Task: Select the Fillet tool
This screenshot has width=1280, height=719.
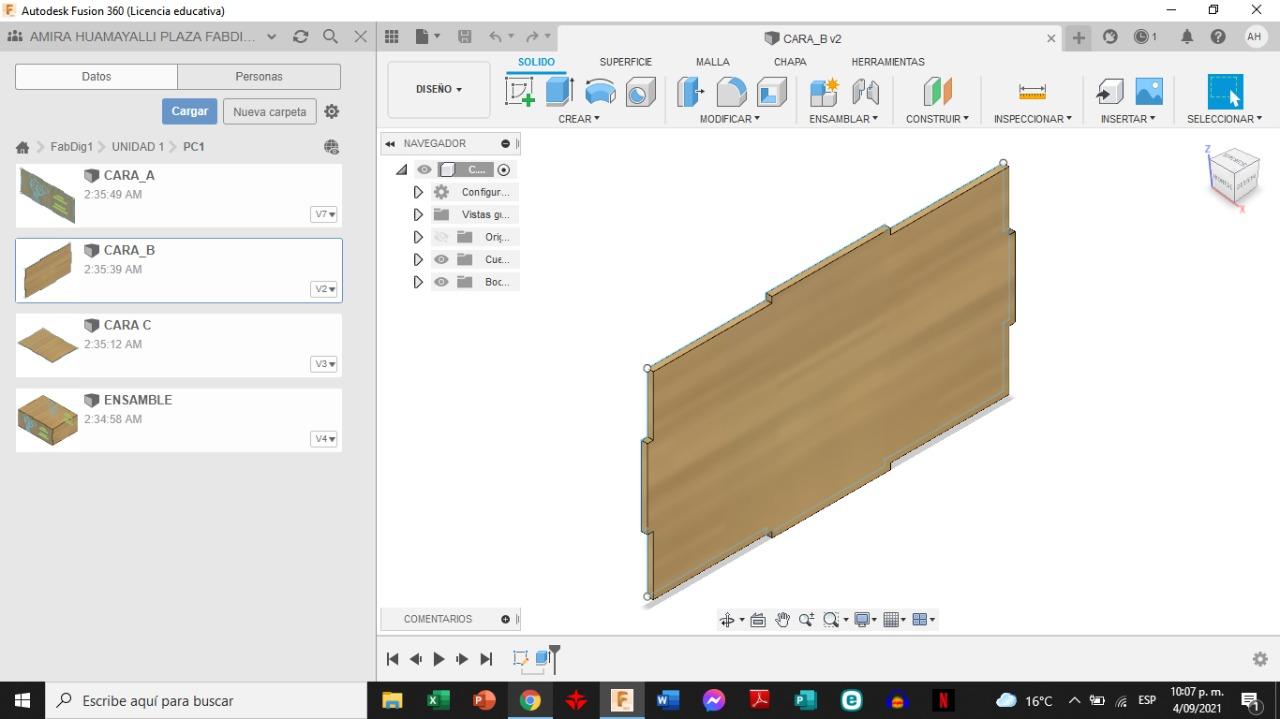Action: pyautogui.click(x=731, y=92)
